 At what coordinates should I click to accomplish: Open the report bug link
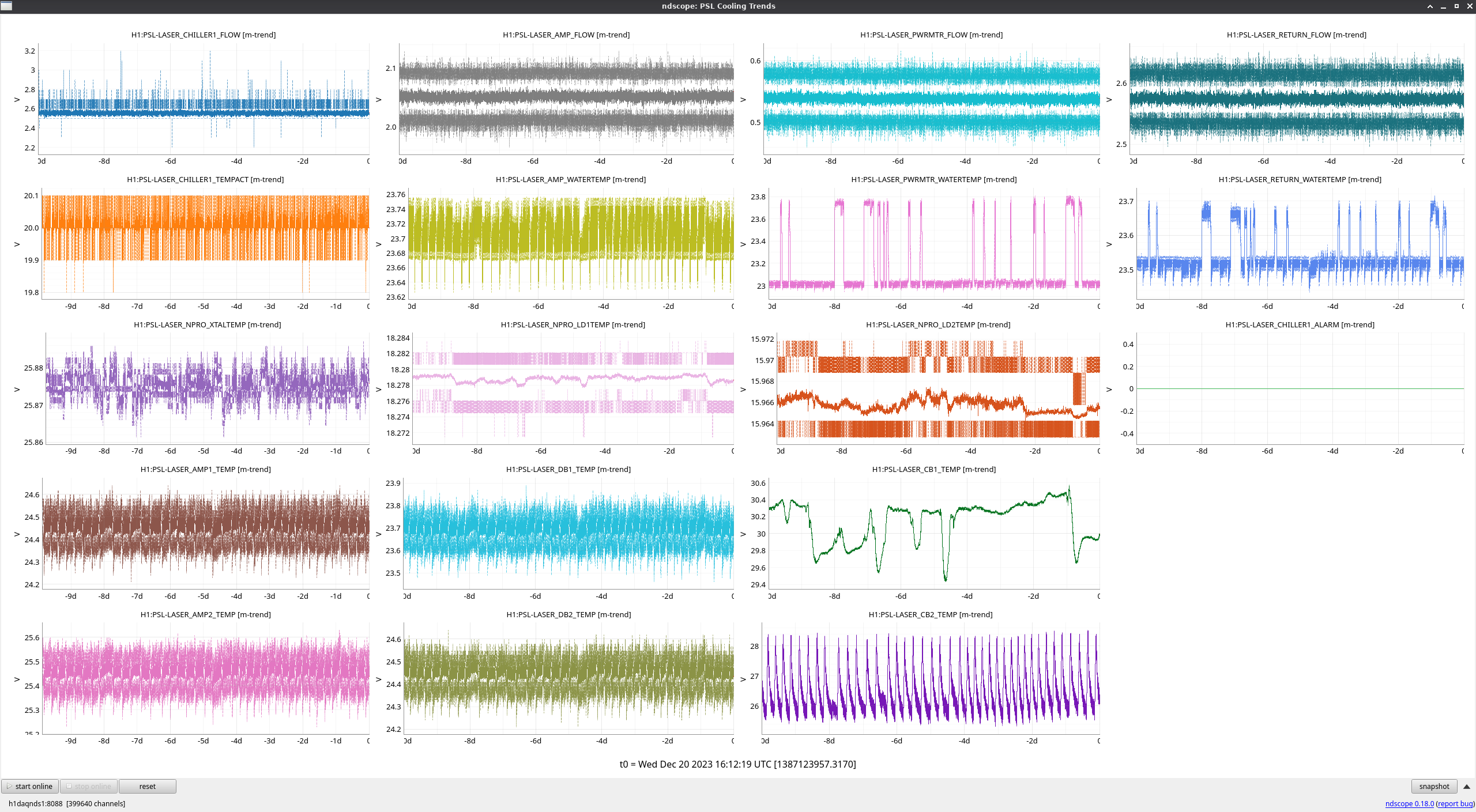coord(1455,803)
